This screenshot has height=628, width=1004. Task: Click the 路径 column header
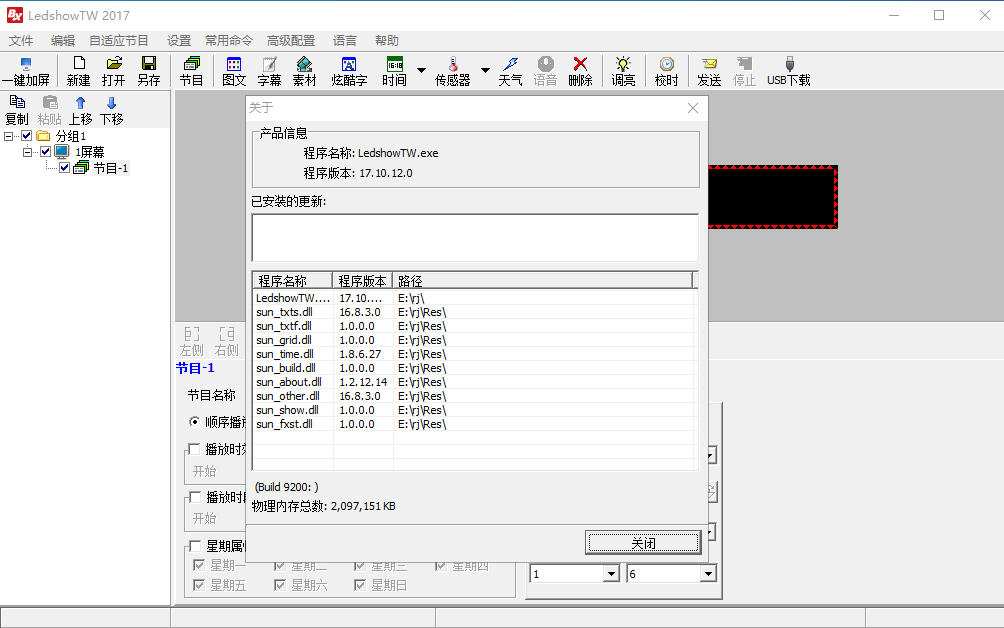click(543, 280)
